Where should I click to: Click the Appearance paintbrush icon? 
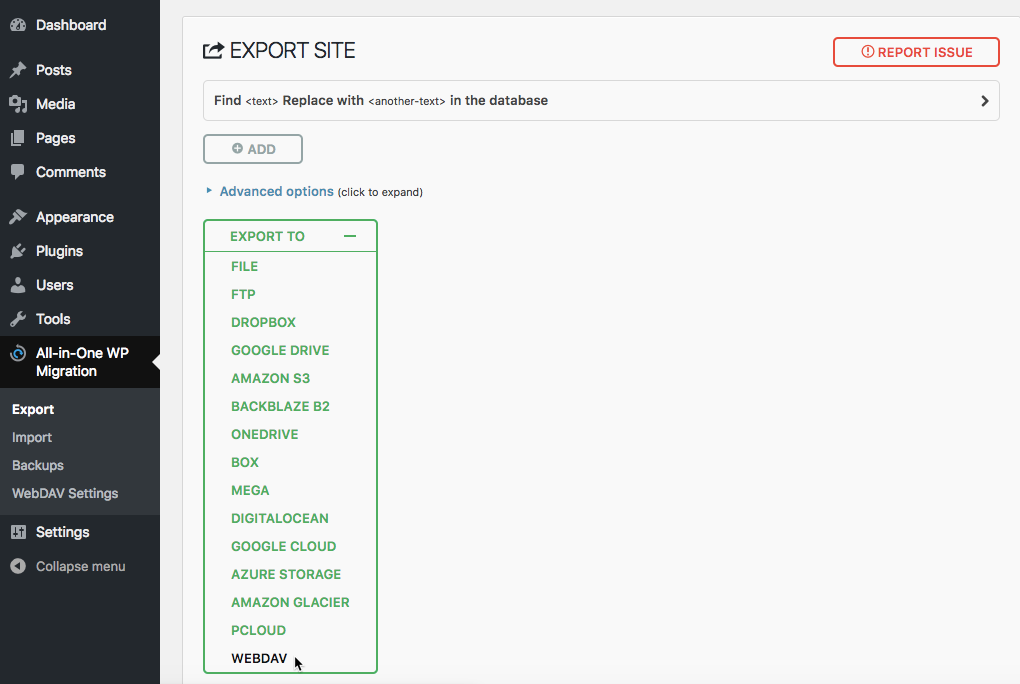coord(18,217)
